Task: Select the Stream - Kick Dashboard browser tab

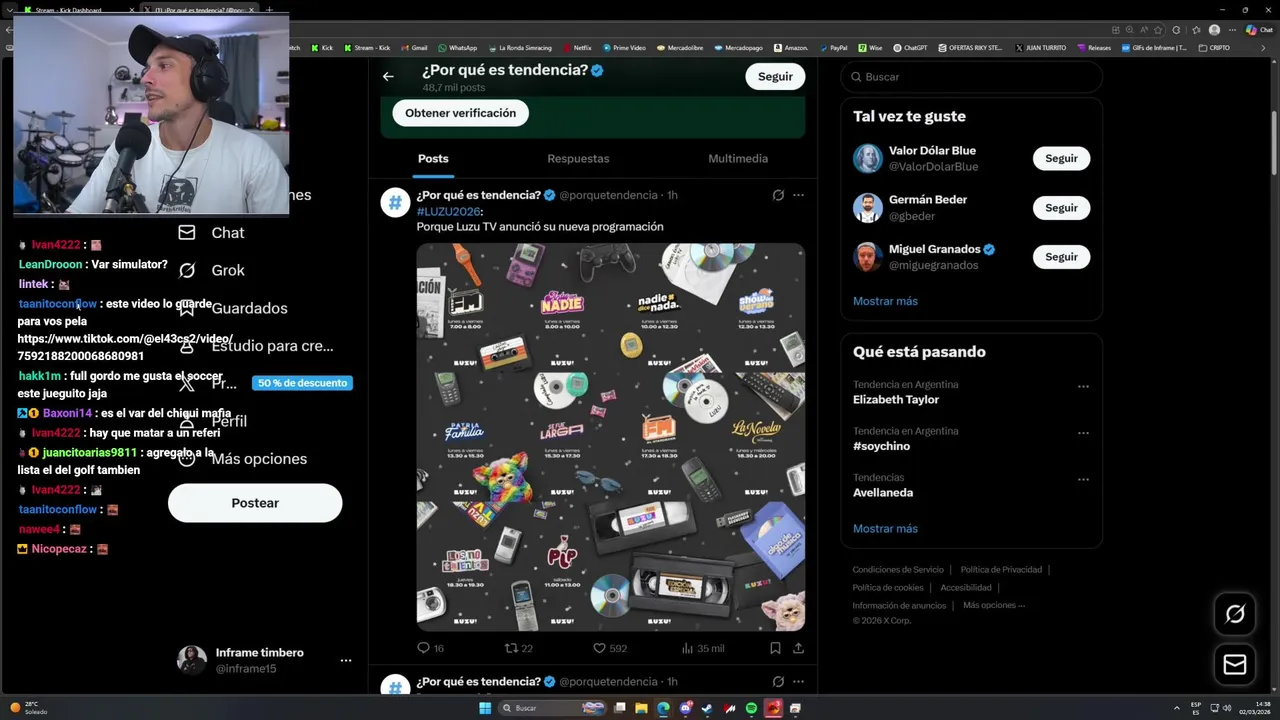Action: pyautogui.click(x=79, y=10)
